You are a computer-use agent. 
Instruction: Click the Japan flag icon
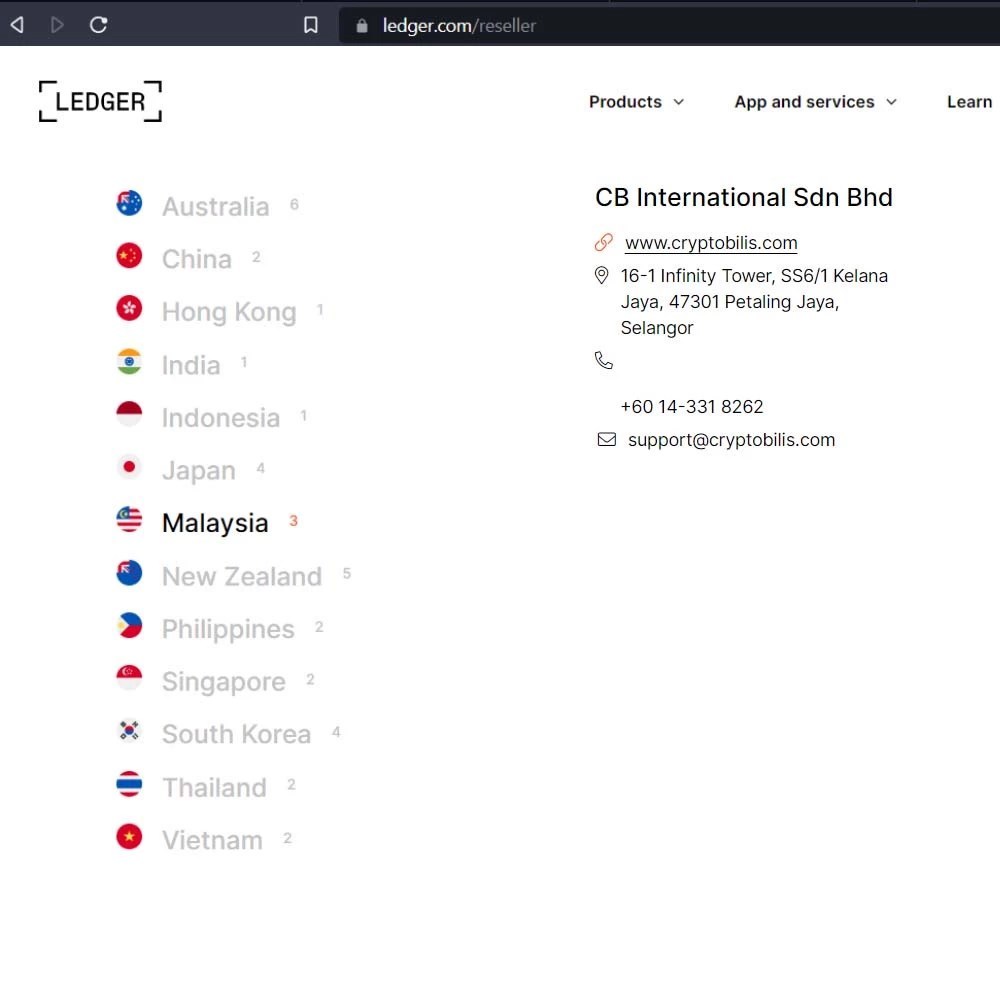coord(129,467)
